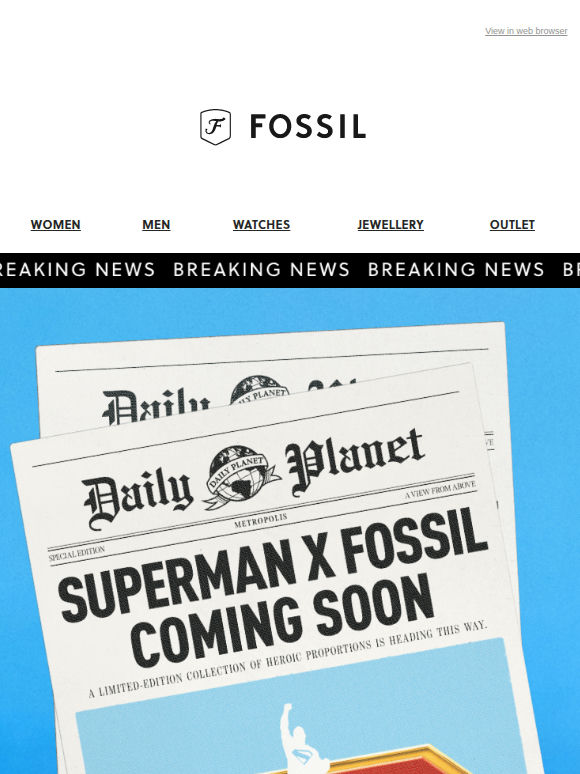The height and width of the screenshot is (774, 580).
Task: Go to the MEN category
Action: coord(156,225)
